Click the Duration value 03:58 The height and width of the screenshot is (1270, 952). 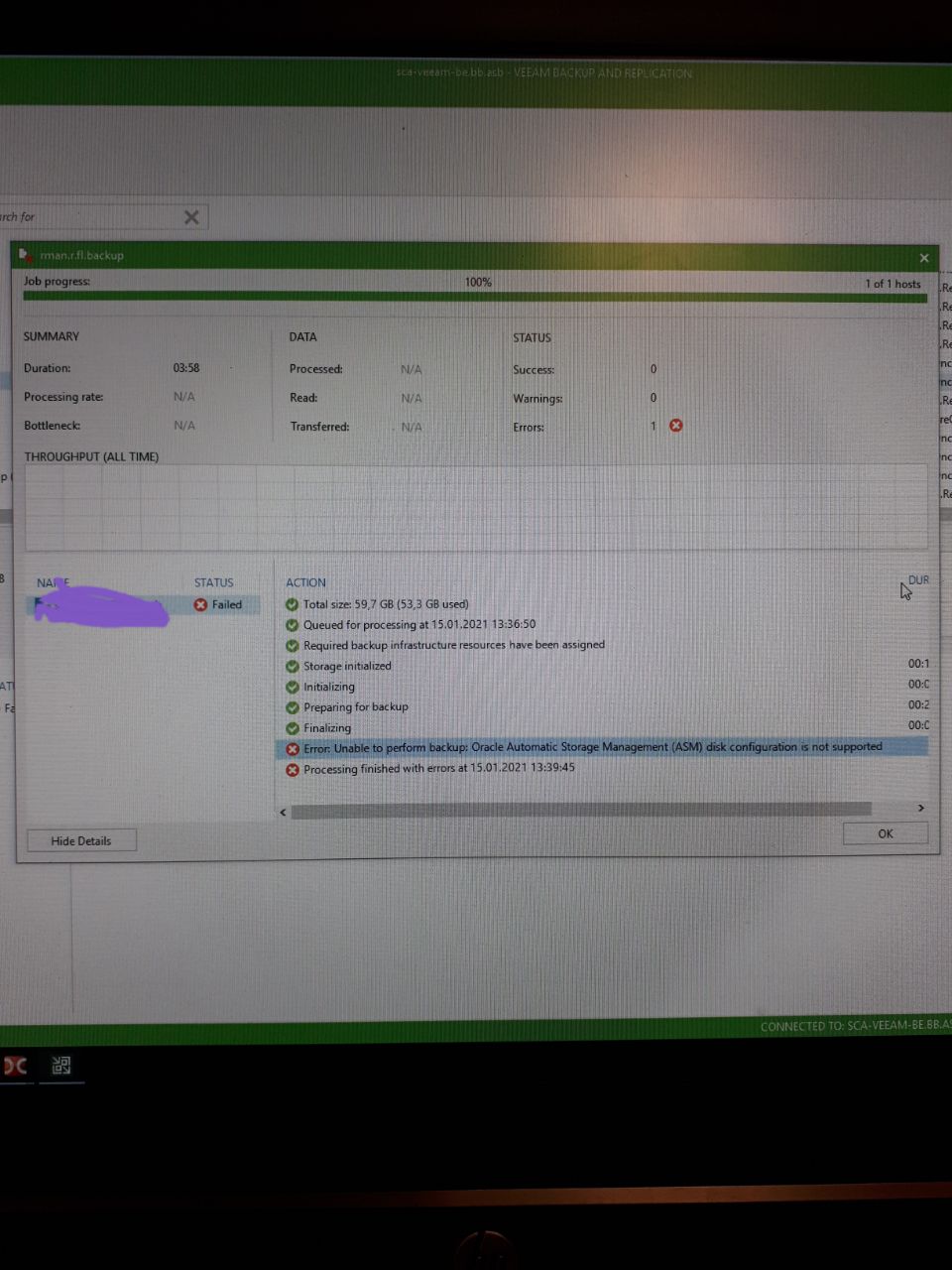pos(186,367)
